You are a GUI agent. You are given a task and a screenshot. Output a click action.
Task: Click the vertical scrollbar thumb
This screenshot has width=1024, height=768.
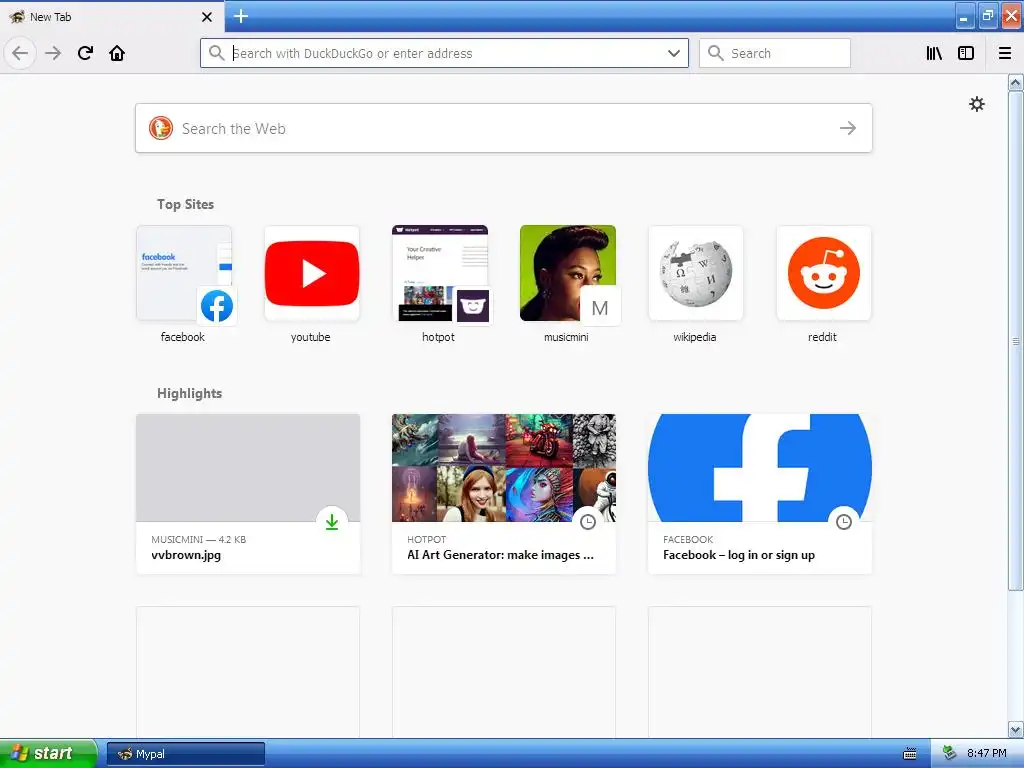coord(1016,341)
